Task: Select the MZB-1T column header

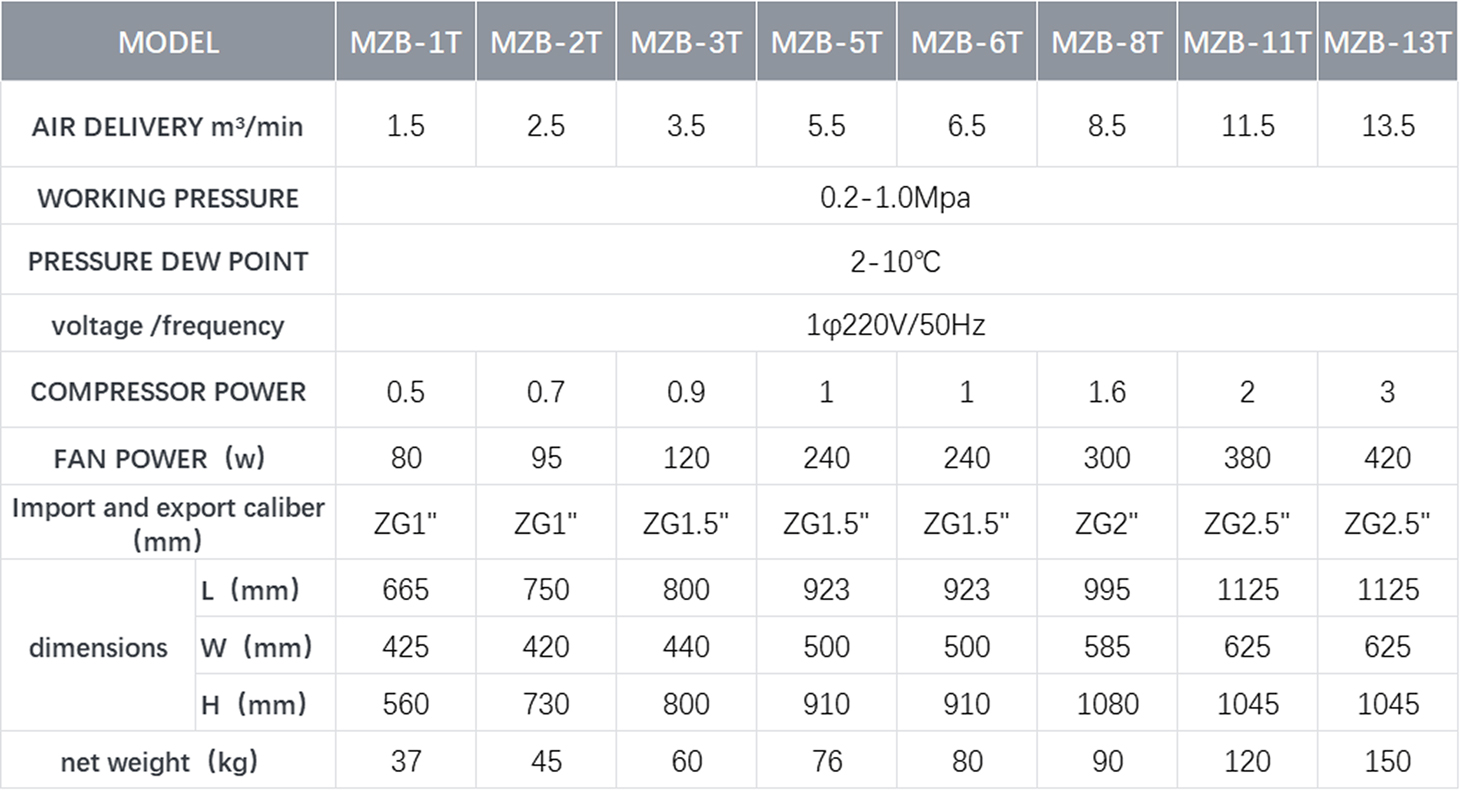Action: 405,43
